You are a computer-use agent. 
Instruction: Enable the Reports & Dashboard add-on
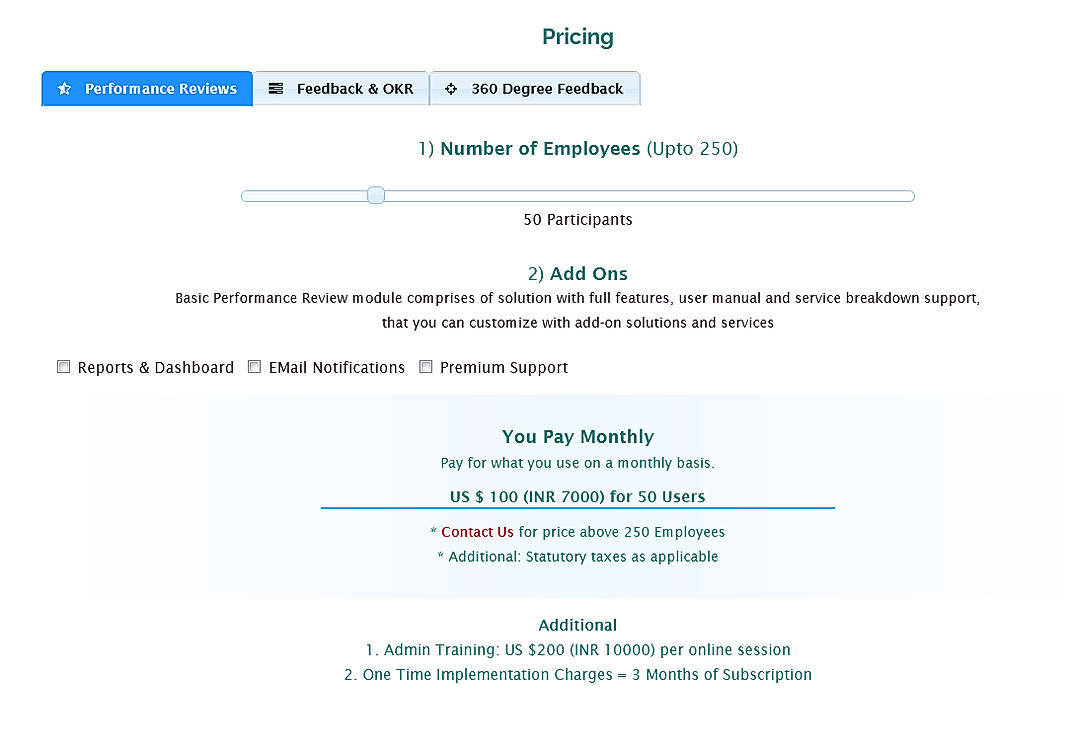pos(63,366)
